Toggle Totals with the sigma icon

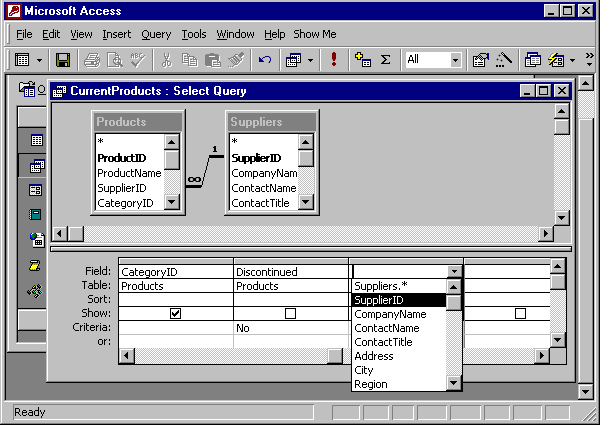(x=386, y=60)
